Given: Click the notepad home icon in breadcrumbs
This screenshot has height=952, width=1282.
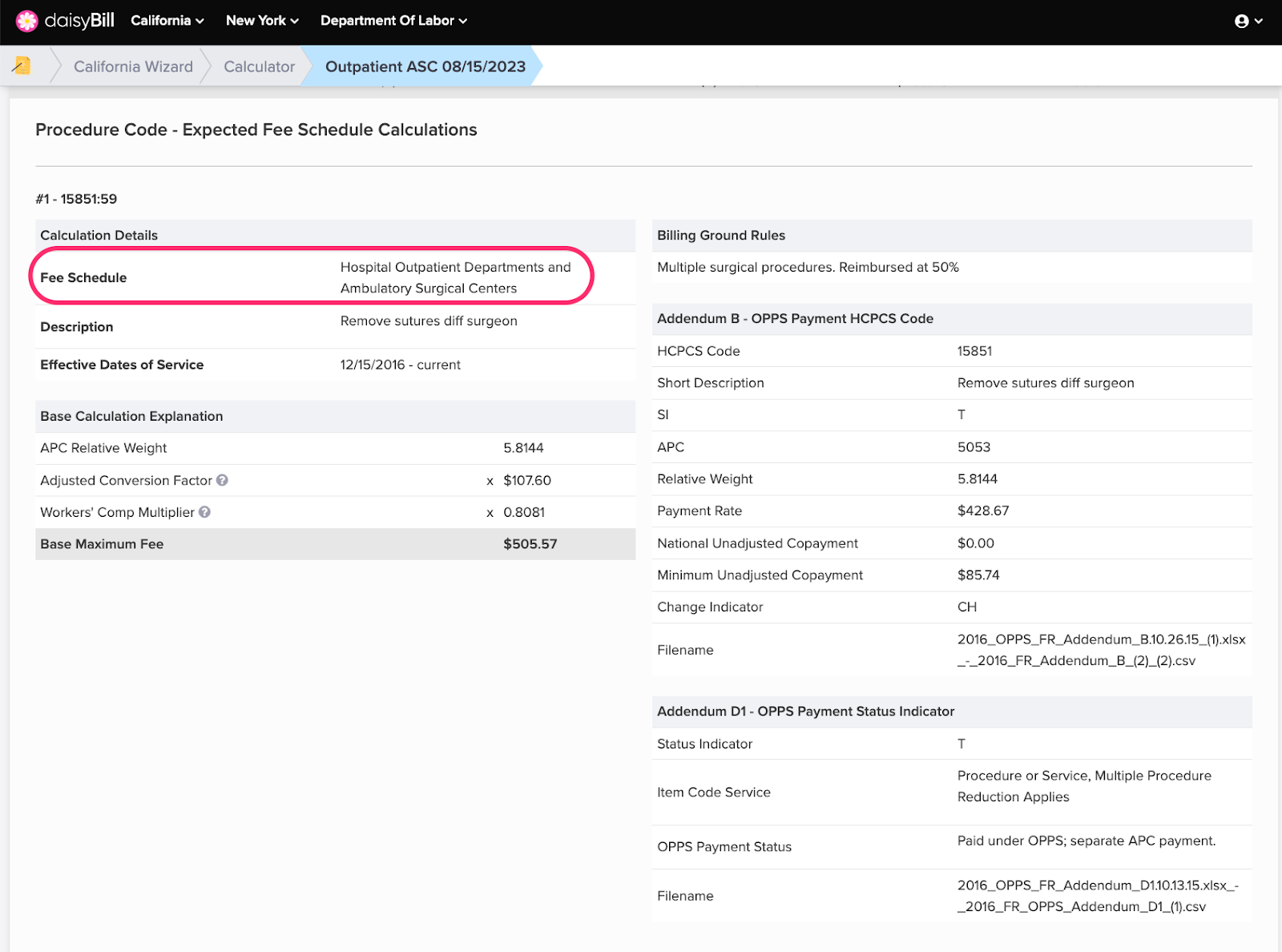Looking at the screenshot, I should pos(22,67).
